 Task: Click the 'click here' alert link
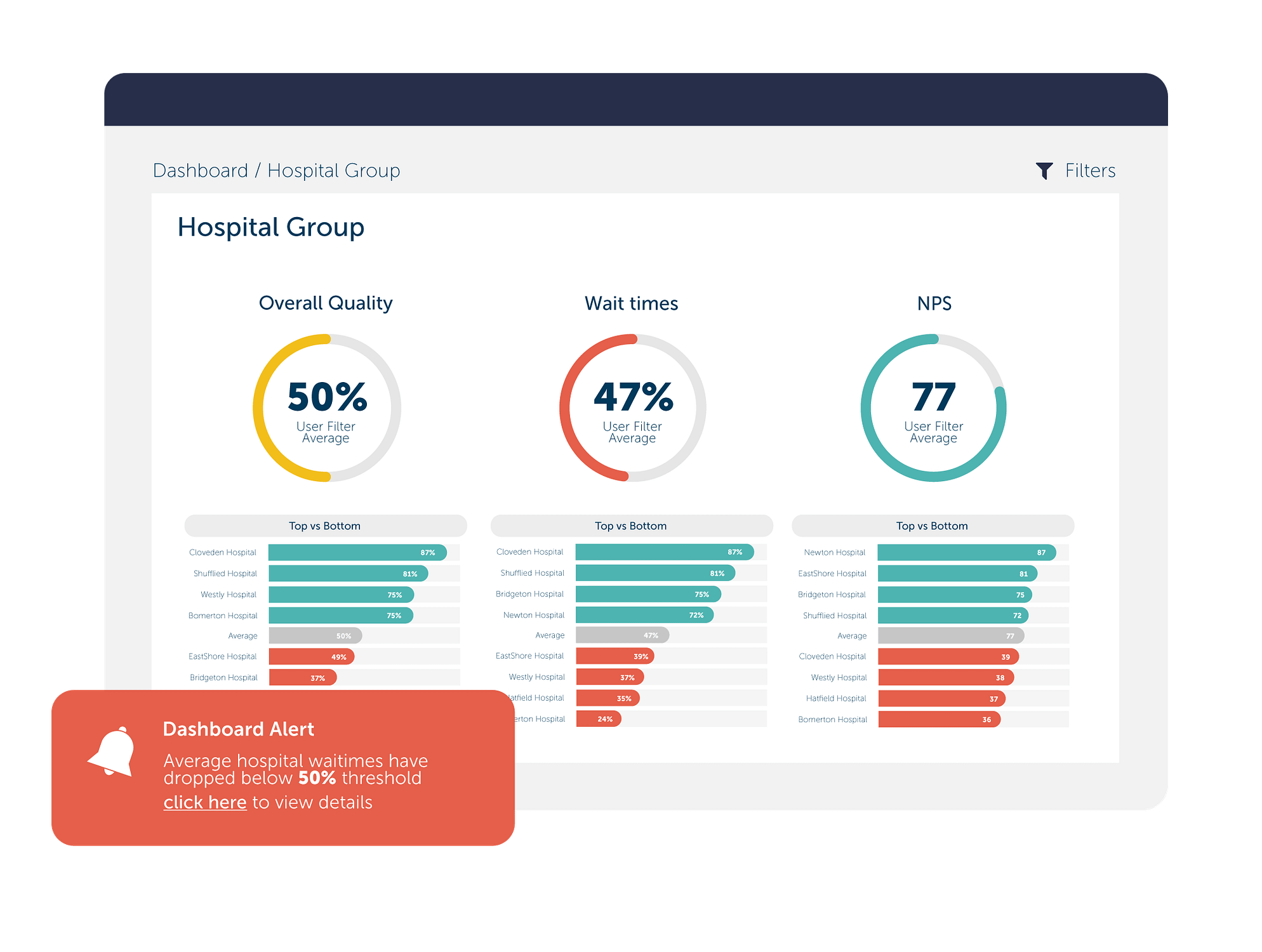coord(204,802)
